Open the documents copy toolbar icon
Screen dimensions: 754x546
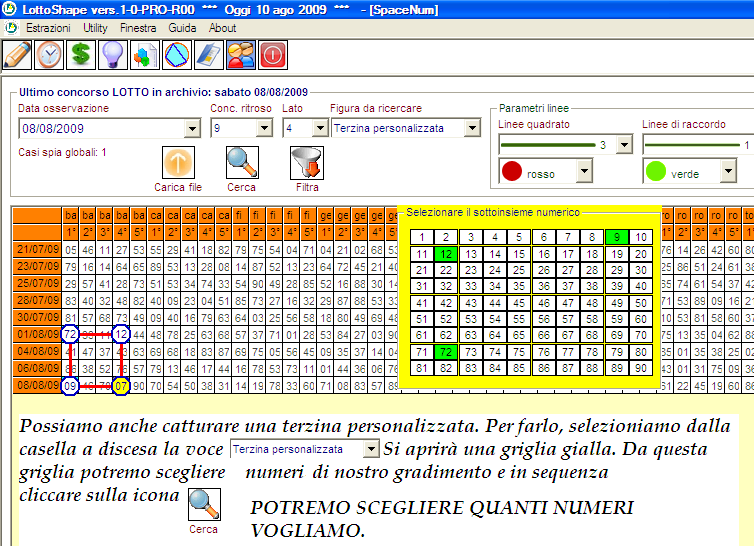(145, 55)
